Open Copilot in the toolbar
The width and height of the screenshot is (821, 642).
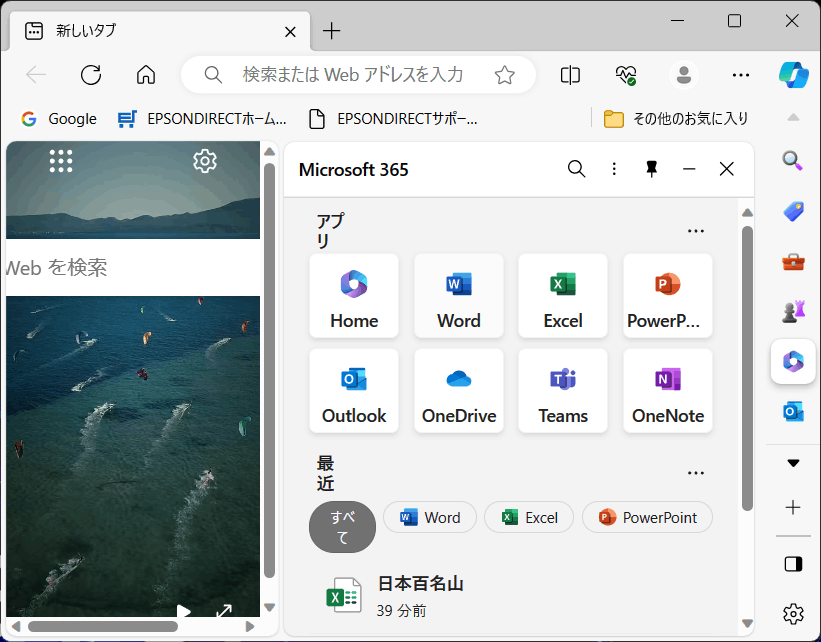point(794,75)
